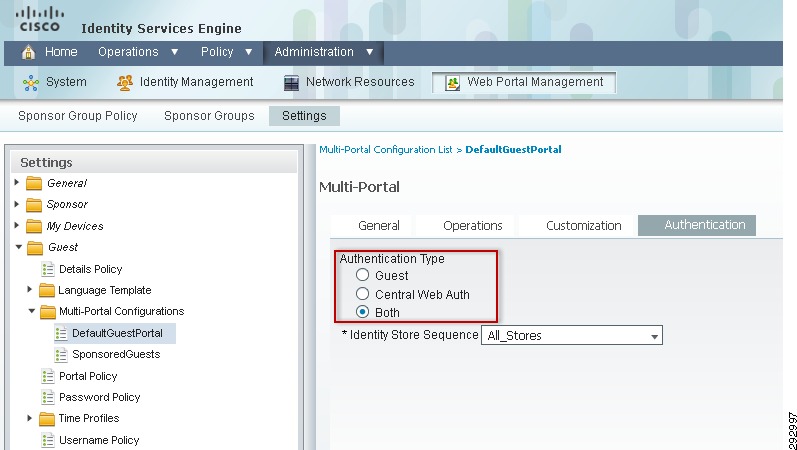Click the My Devices tree label

coord(75,226)
